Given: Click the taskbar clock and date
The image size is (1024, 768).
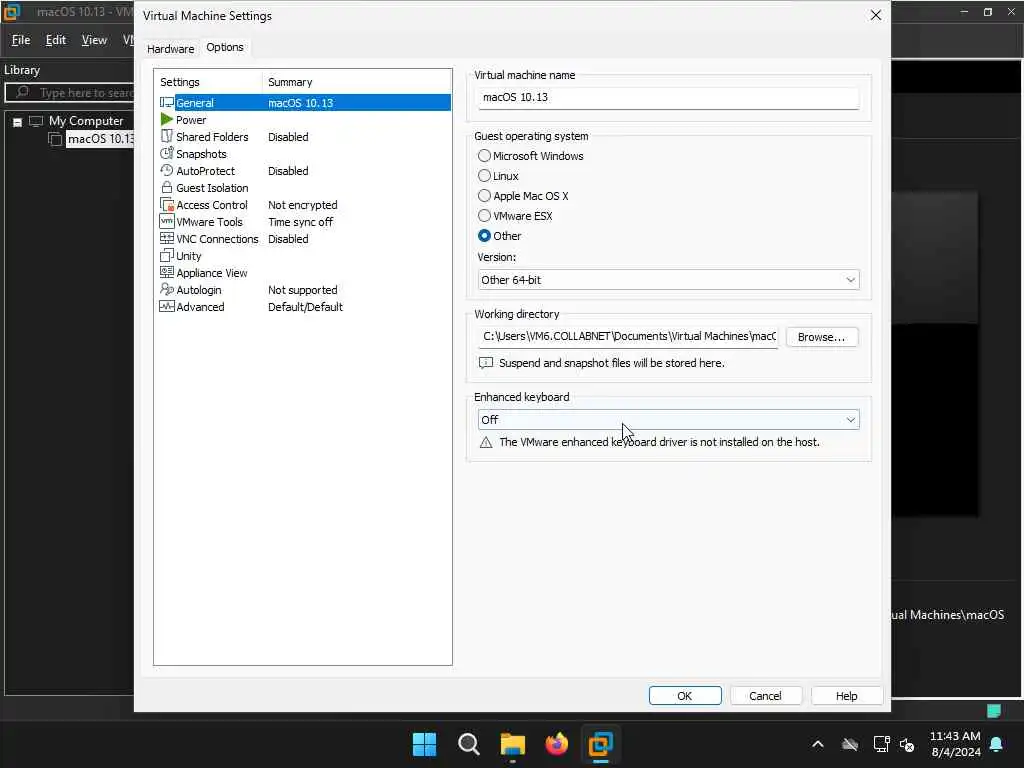Looking at the screenshot, I should (955, 744).
